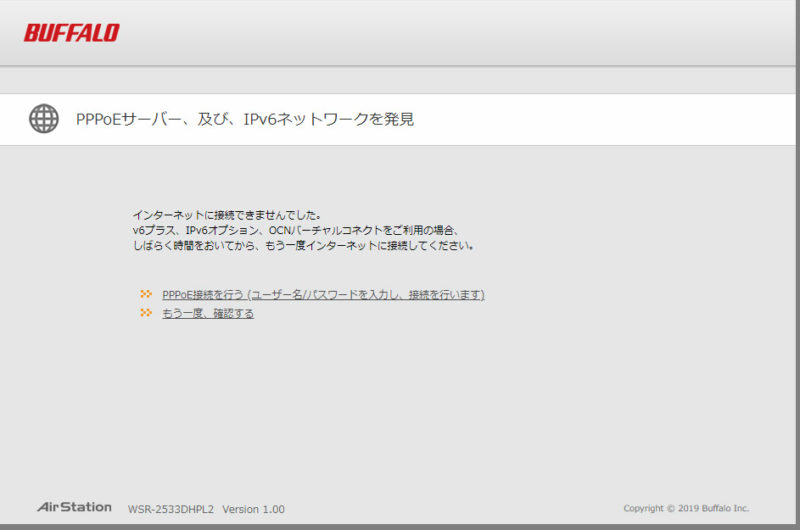Click arrow bullet beside もう一度、確認する
The height and width of the screenshot is (530, 800).
point(146,312)
